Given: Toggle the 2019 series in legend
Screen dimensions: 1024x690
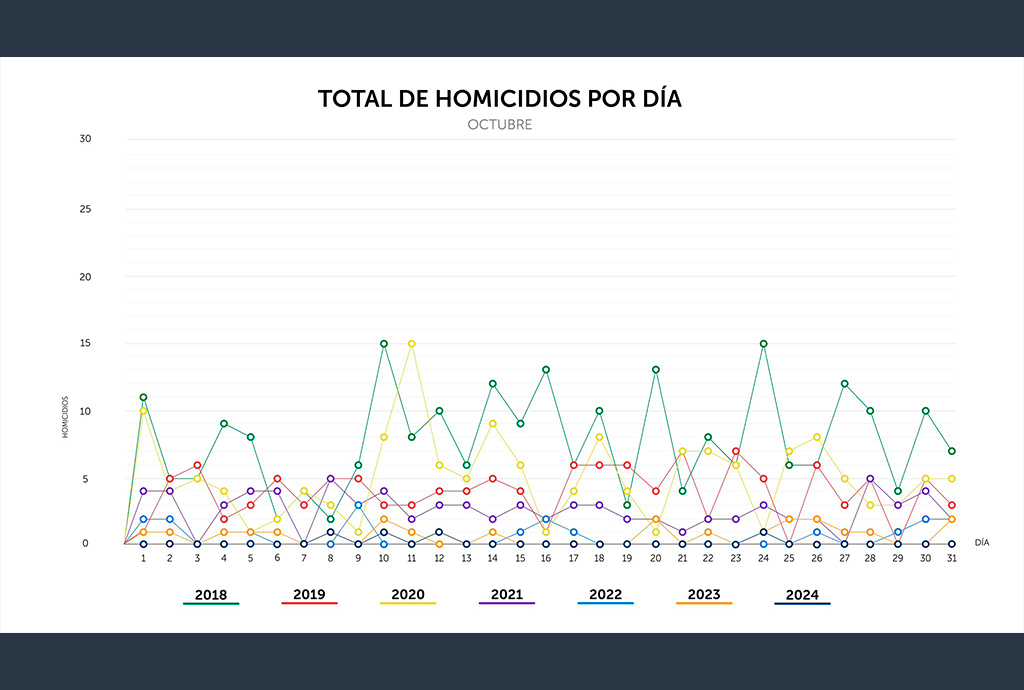Looking at the screenshot, I should pyautogui.click(x=309, y=595).
